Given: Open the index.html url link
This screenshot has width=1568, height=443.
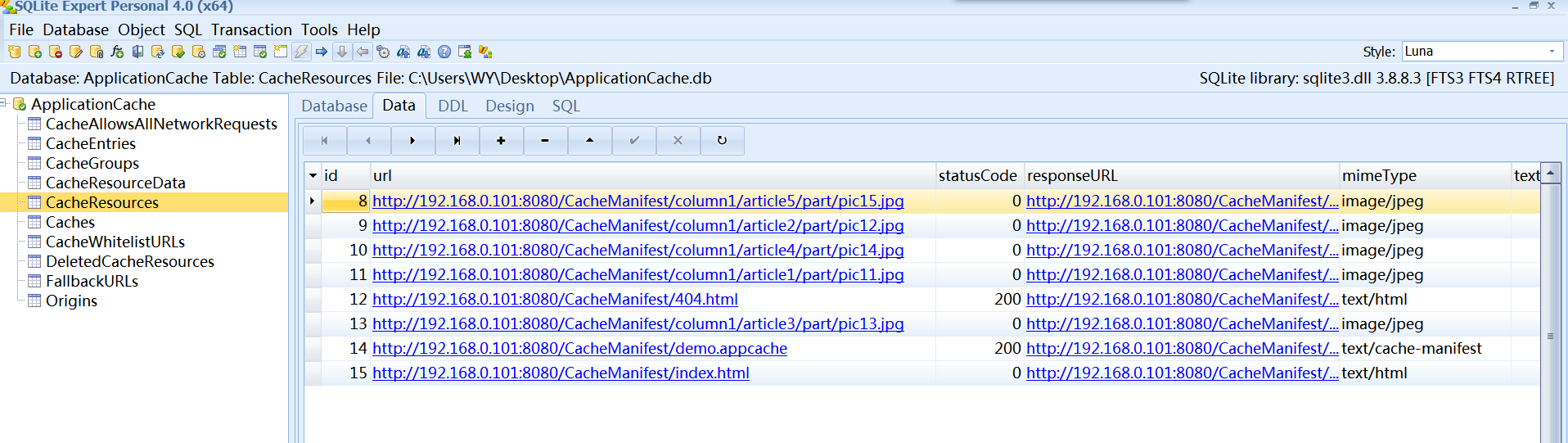Looking at the screenshot, I should pyautogui.click(x=561, y=373).
